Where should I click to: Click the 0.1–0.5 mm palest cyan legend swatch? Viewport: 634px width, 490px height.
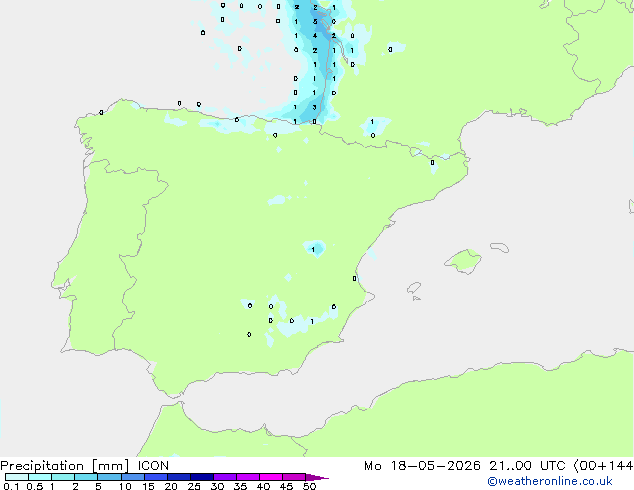(x=17, y=477)
